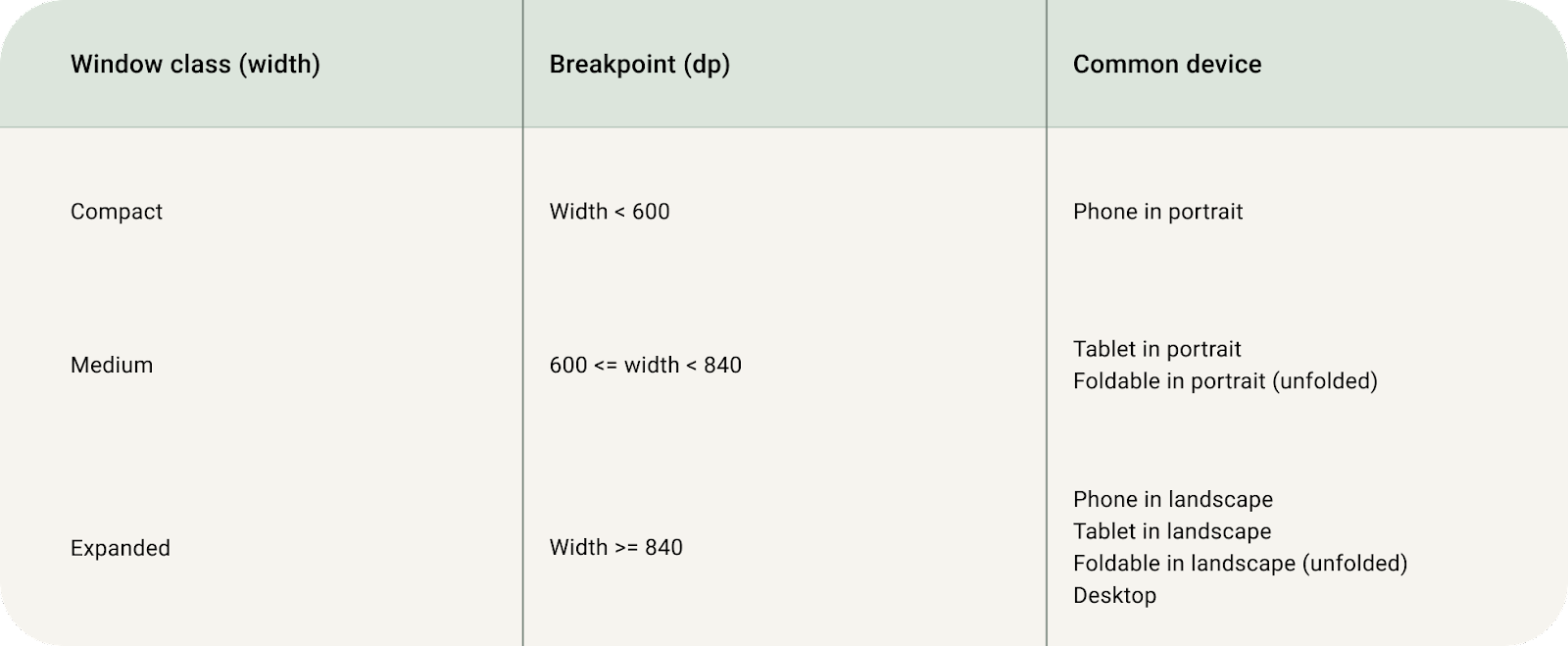1568x646 pixels.
Task: Click the "Tablet in portrait" device entry
Action: pyautogui.click(x=1156, y=349)
